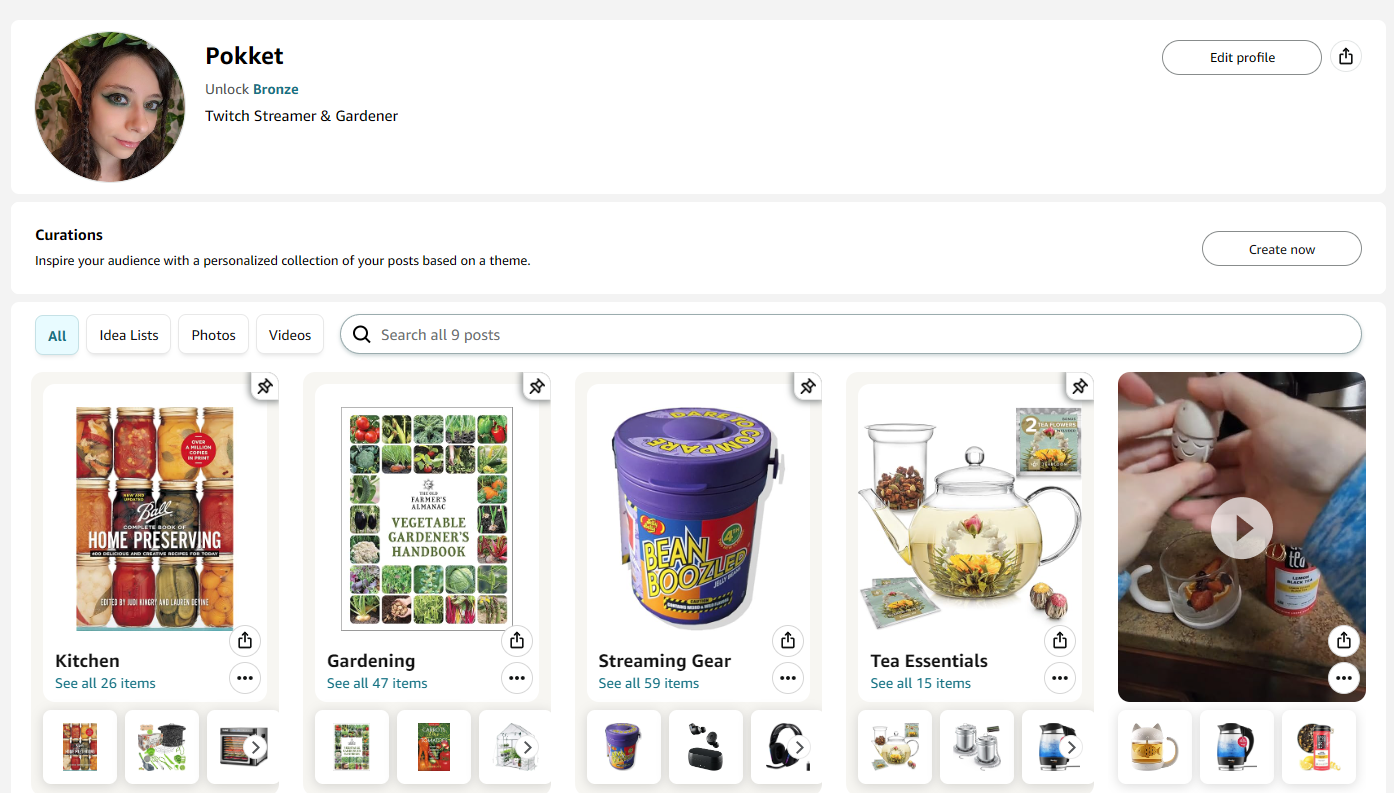
Task: Open more options for Tea Essentials
Action: point(1060,678)
